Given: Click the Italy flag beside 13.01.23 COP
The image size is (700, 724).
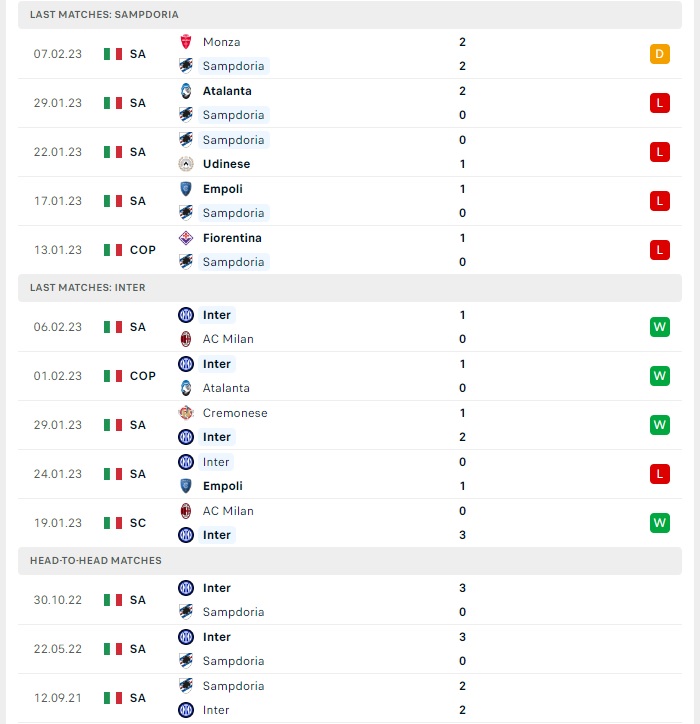Looking at the screenshot, I should click(113, 250).
